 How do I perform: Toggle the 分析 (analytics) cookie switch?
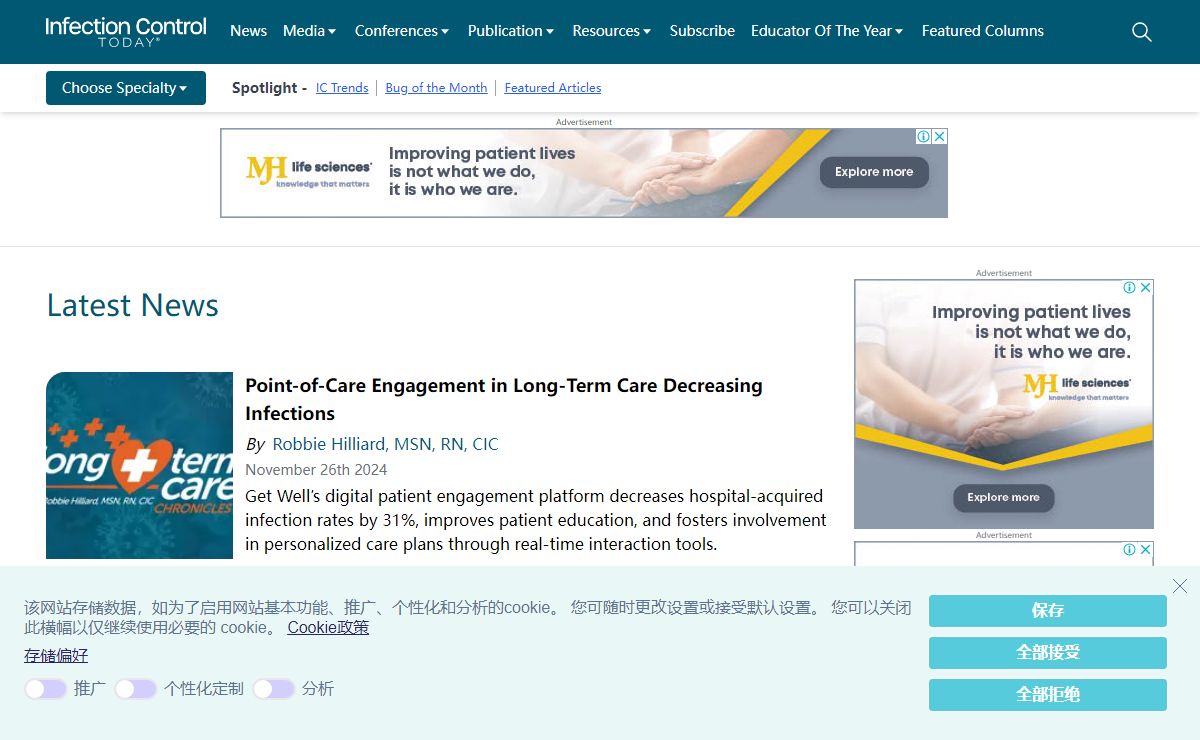[x=273, y=689]
